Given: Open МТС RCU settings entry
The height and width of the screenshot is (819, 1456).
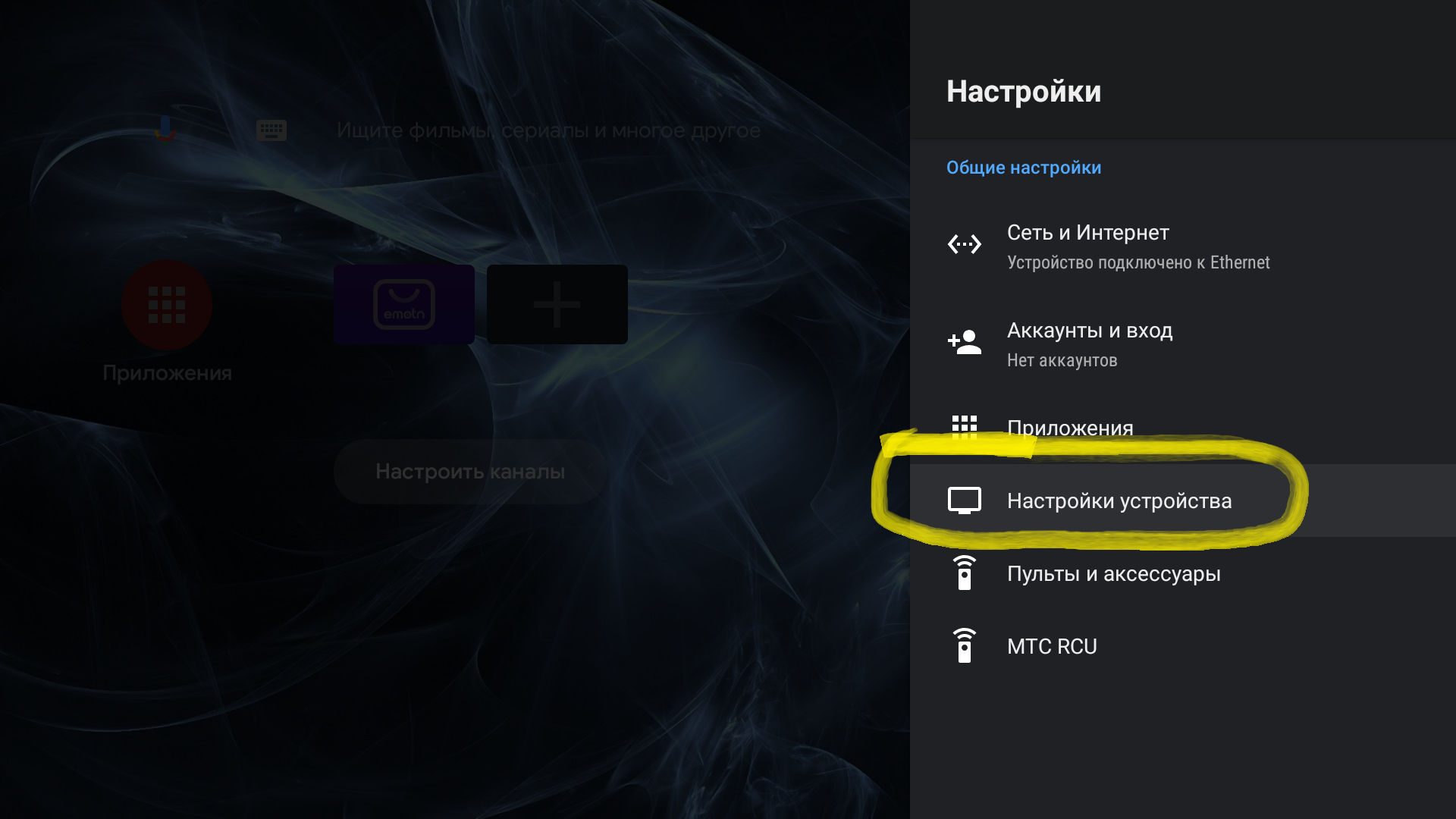Looking at the screenshot, I should click(x=1183, y=646).
